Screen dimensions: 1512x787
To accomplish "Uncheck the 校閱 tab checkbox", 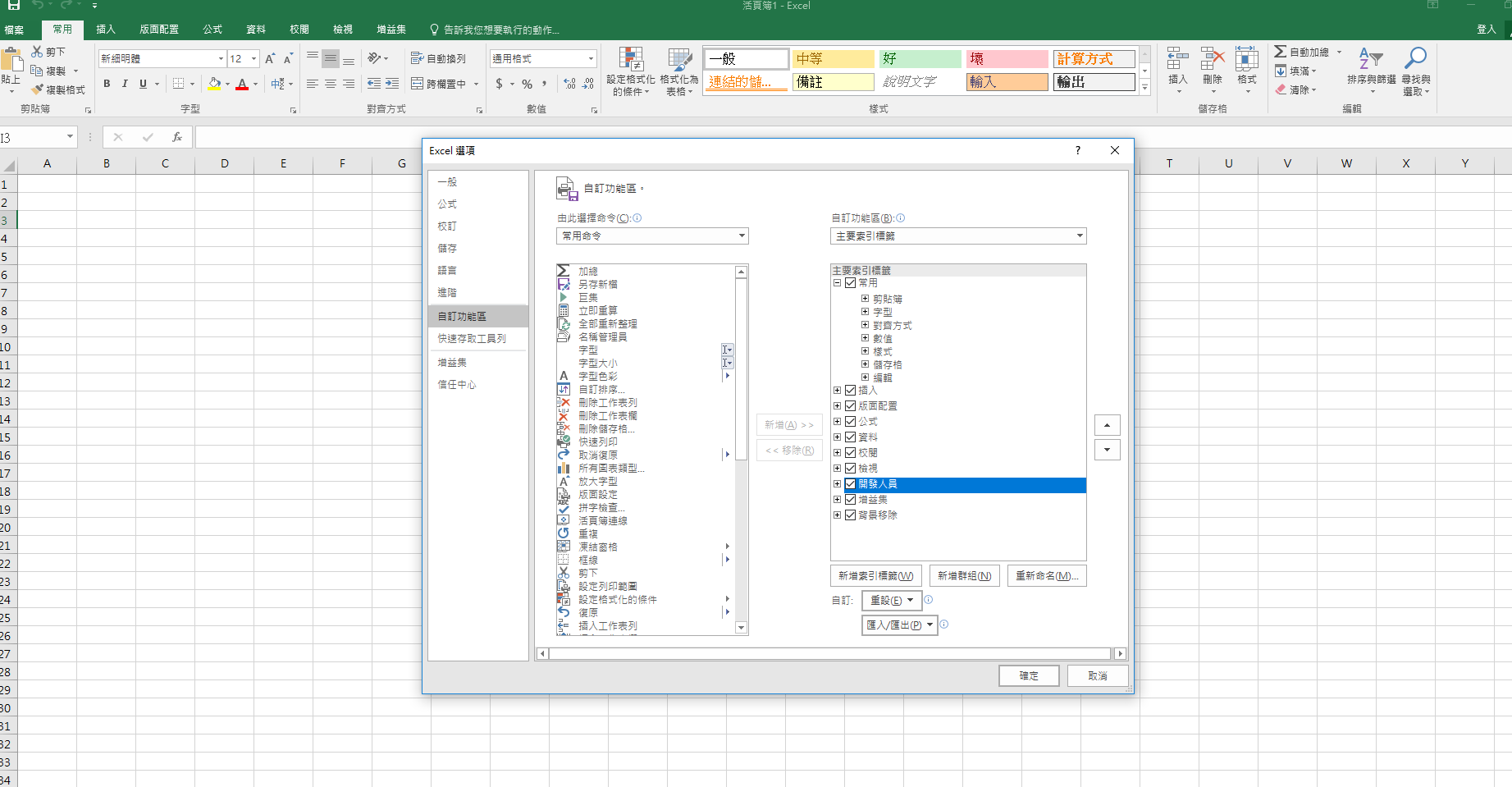I will tap(851, 453).
